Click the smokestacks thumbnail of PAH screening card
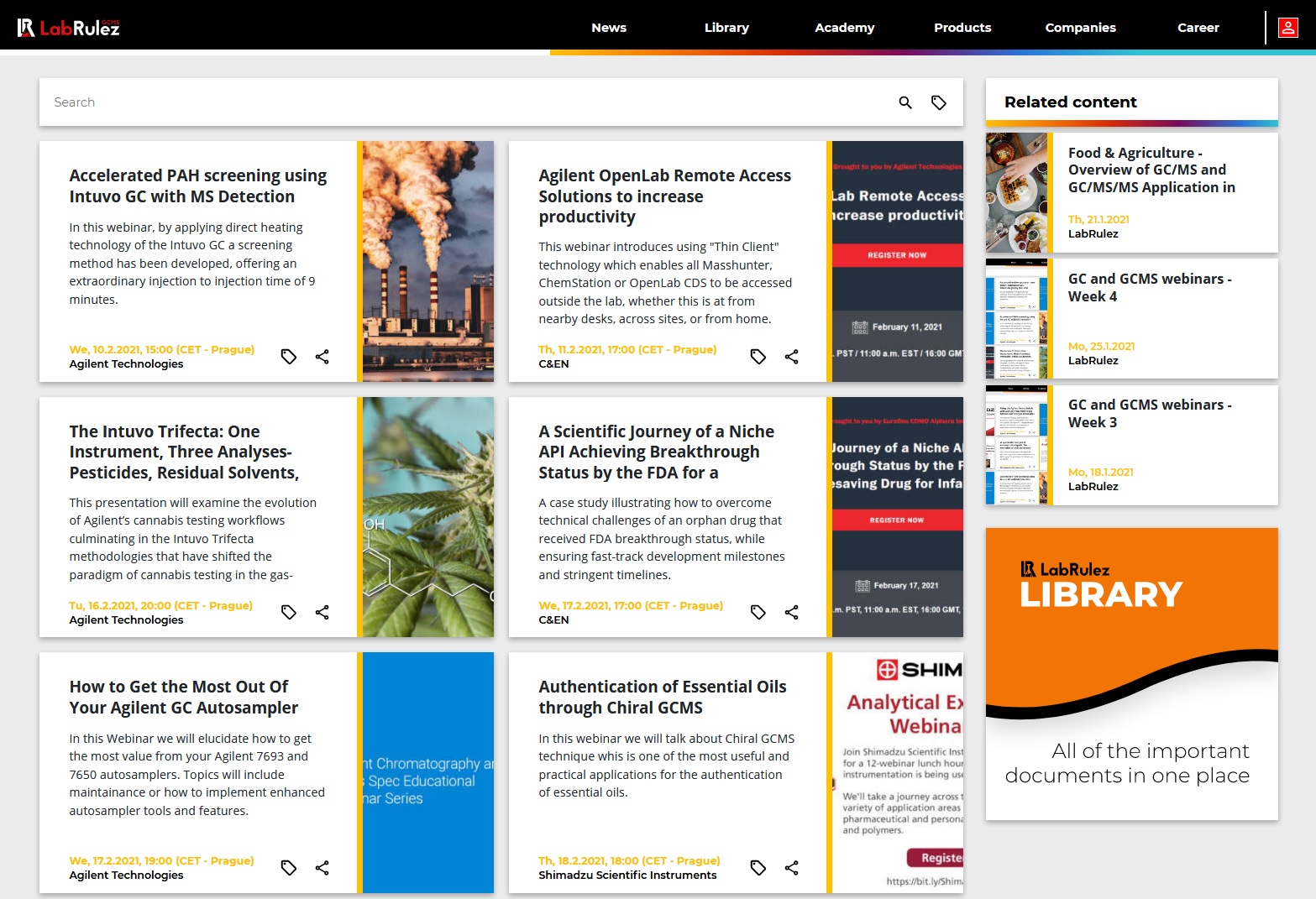This screenshot has height=899, width=1316. click(428, 261)
